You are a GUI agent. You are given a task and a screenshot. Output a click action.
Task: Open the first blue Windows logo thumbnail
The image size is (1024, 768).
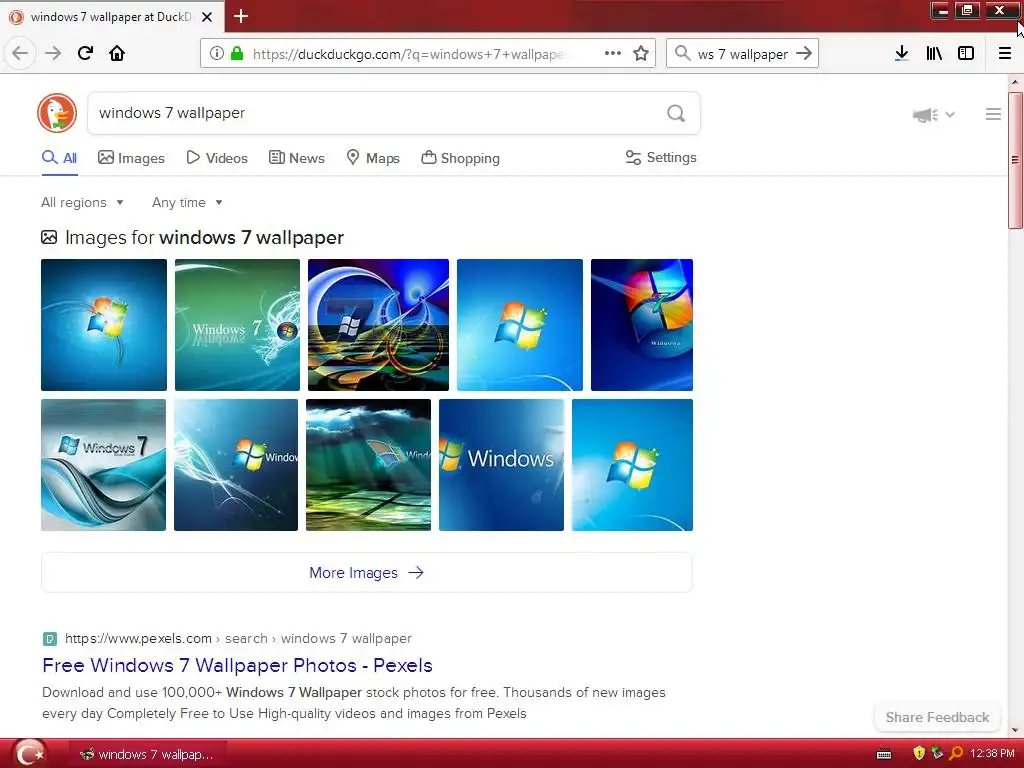point(104,325)
